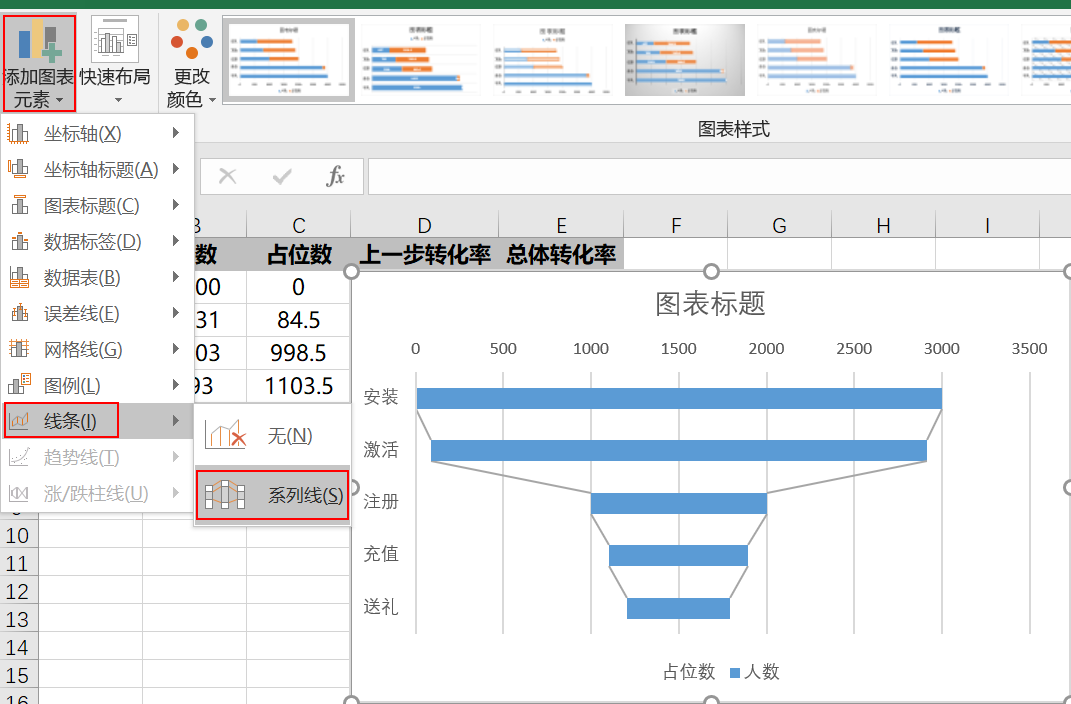Open the 快速布局 gallery

(115, 63)
